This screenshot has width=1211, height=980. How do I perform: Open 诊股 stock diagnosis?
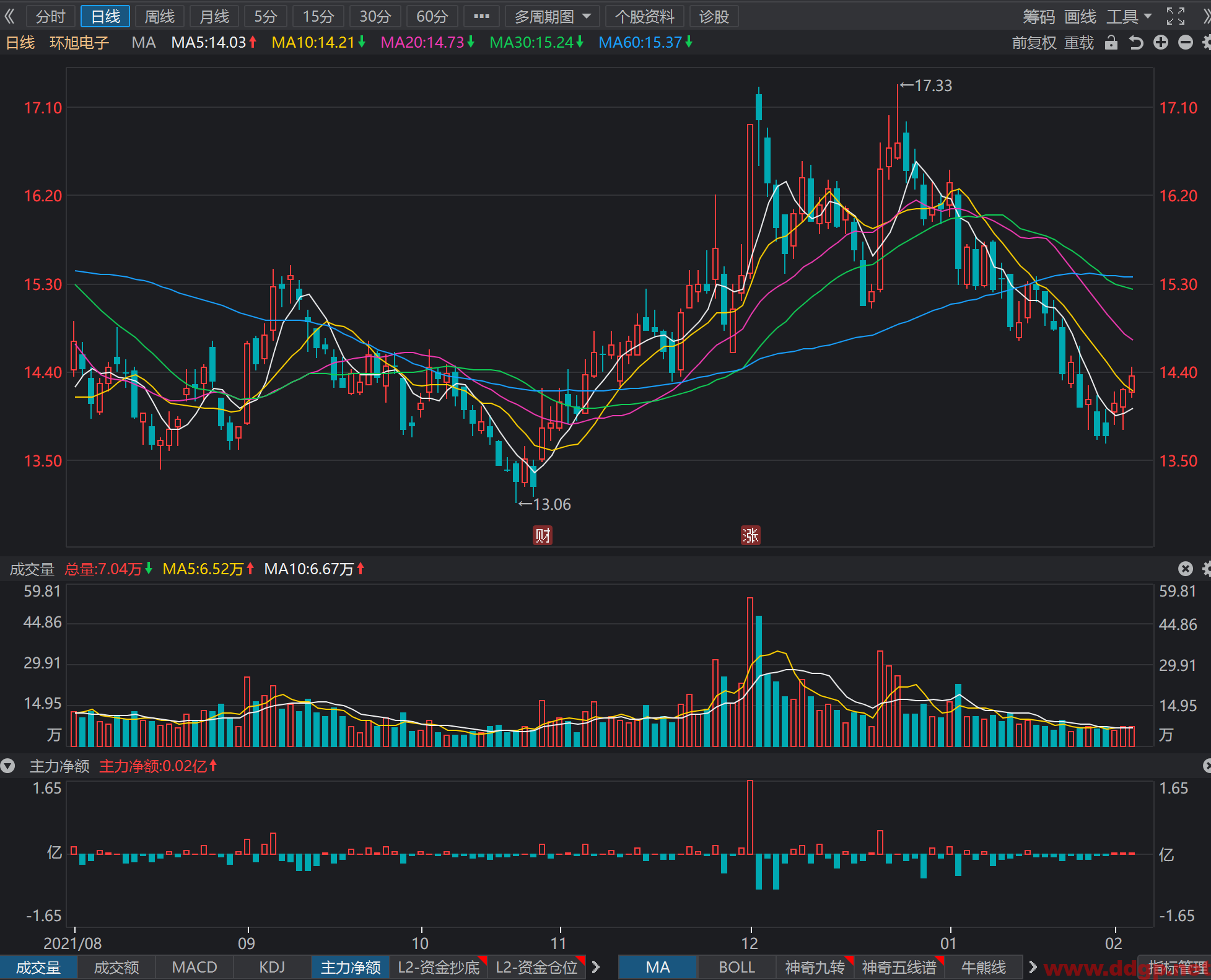pyautogui.click(x=714, y=17)
